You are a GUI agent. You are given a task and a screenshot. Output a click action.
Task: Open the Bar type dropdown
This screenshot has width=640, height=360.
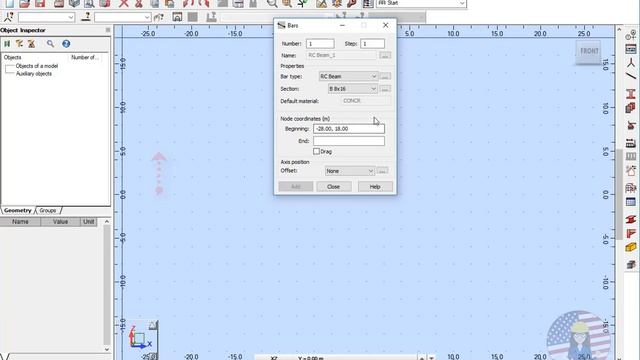tap(348, 76)
